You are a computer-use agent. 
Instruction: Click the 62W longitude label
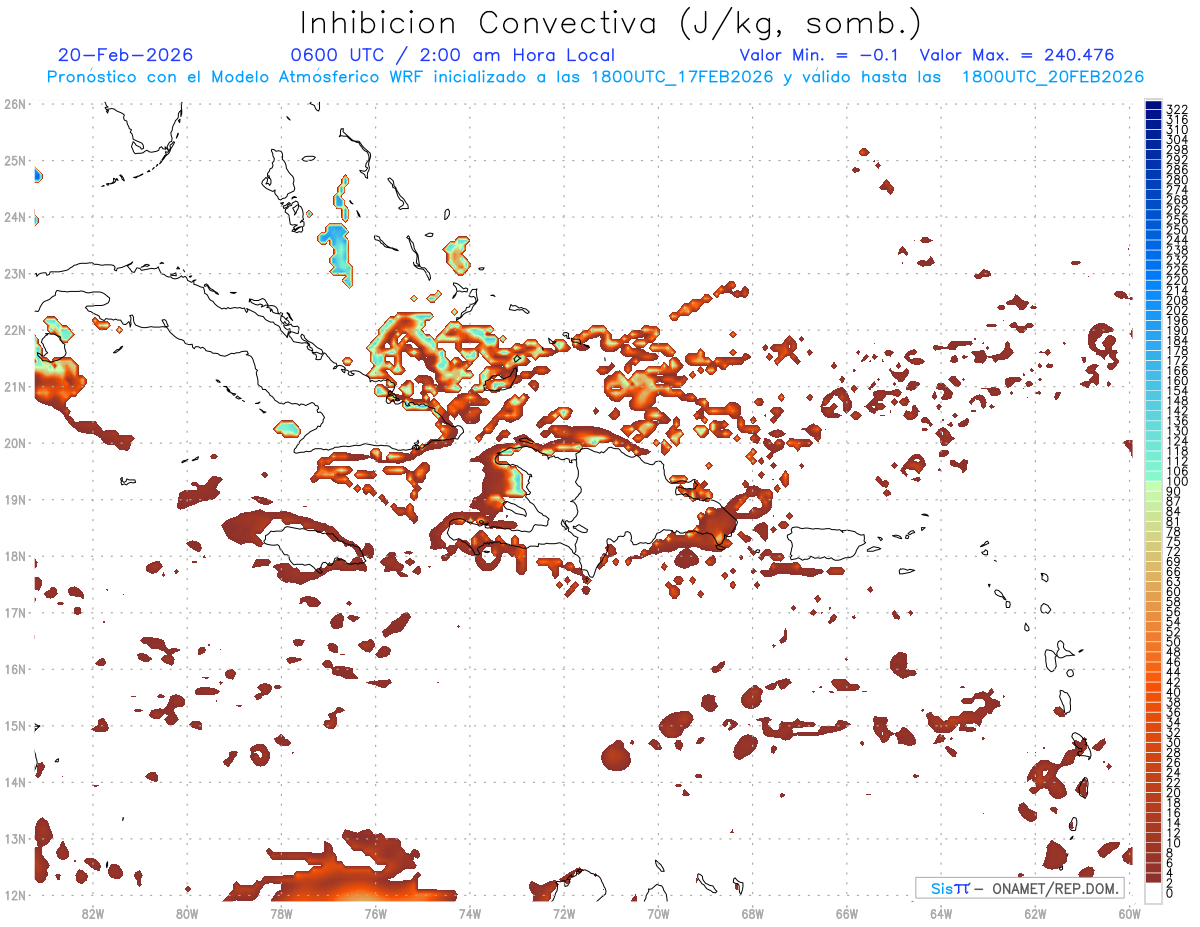pos(1035,913)
